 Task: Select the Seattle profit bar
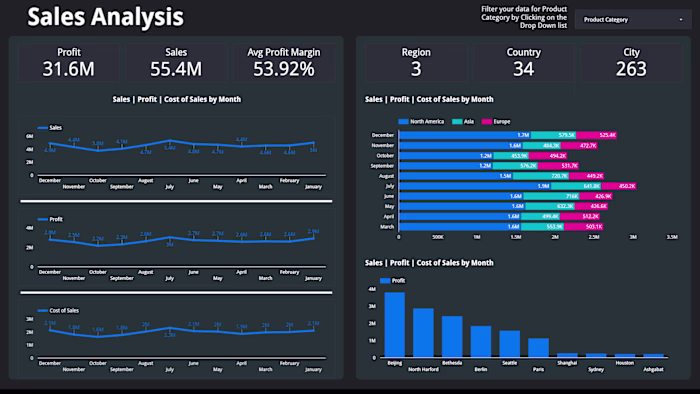pyautogui.click(x=509, y=344)
